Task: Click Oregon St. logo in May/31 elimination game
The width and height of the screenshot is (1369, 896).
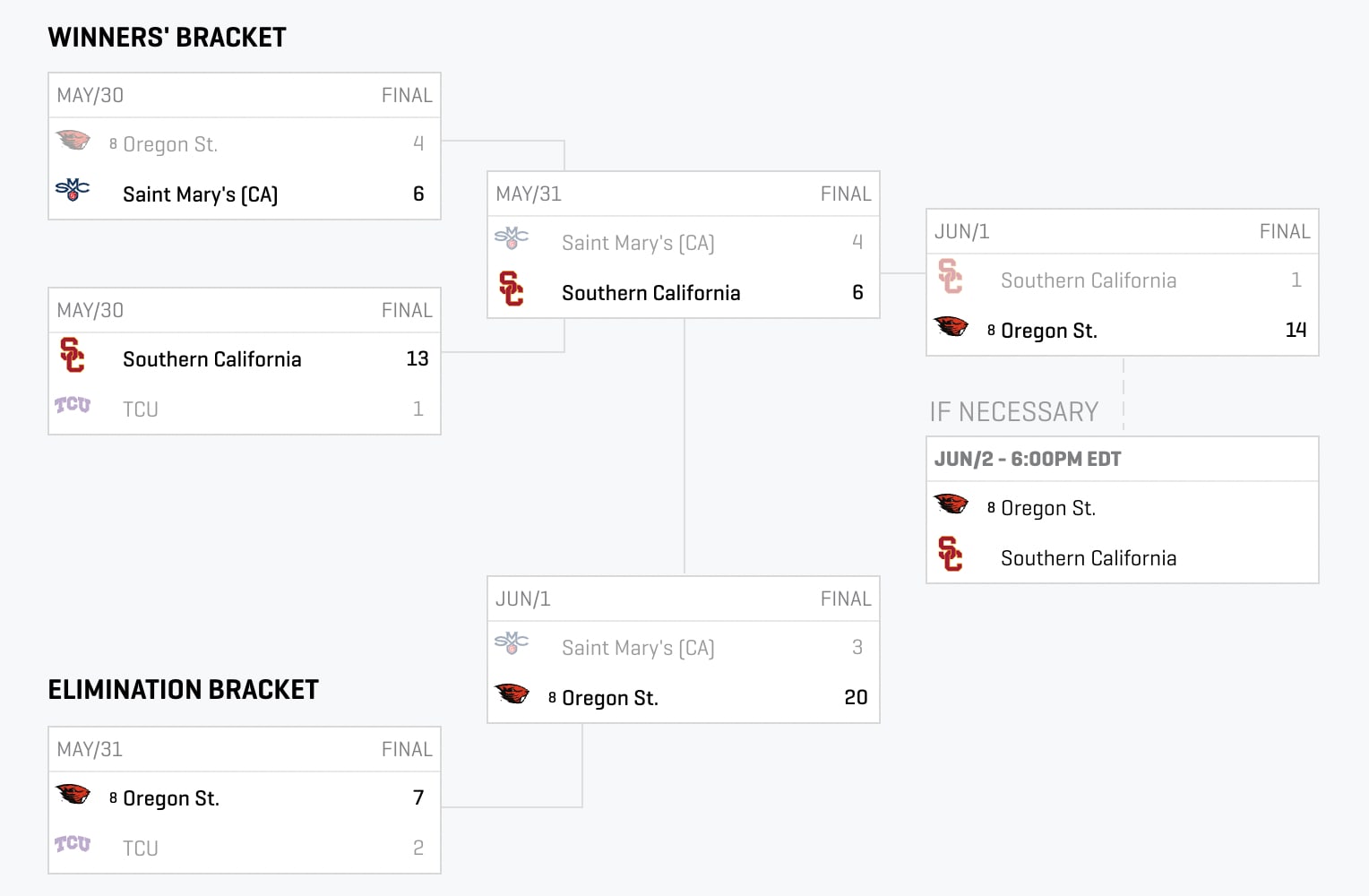Action: click(73, 794)
